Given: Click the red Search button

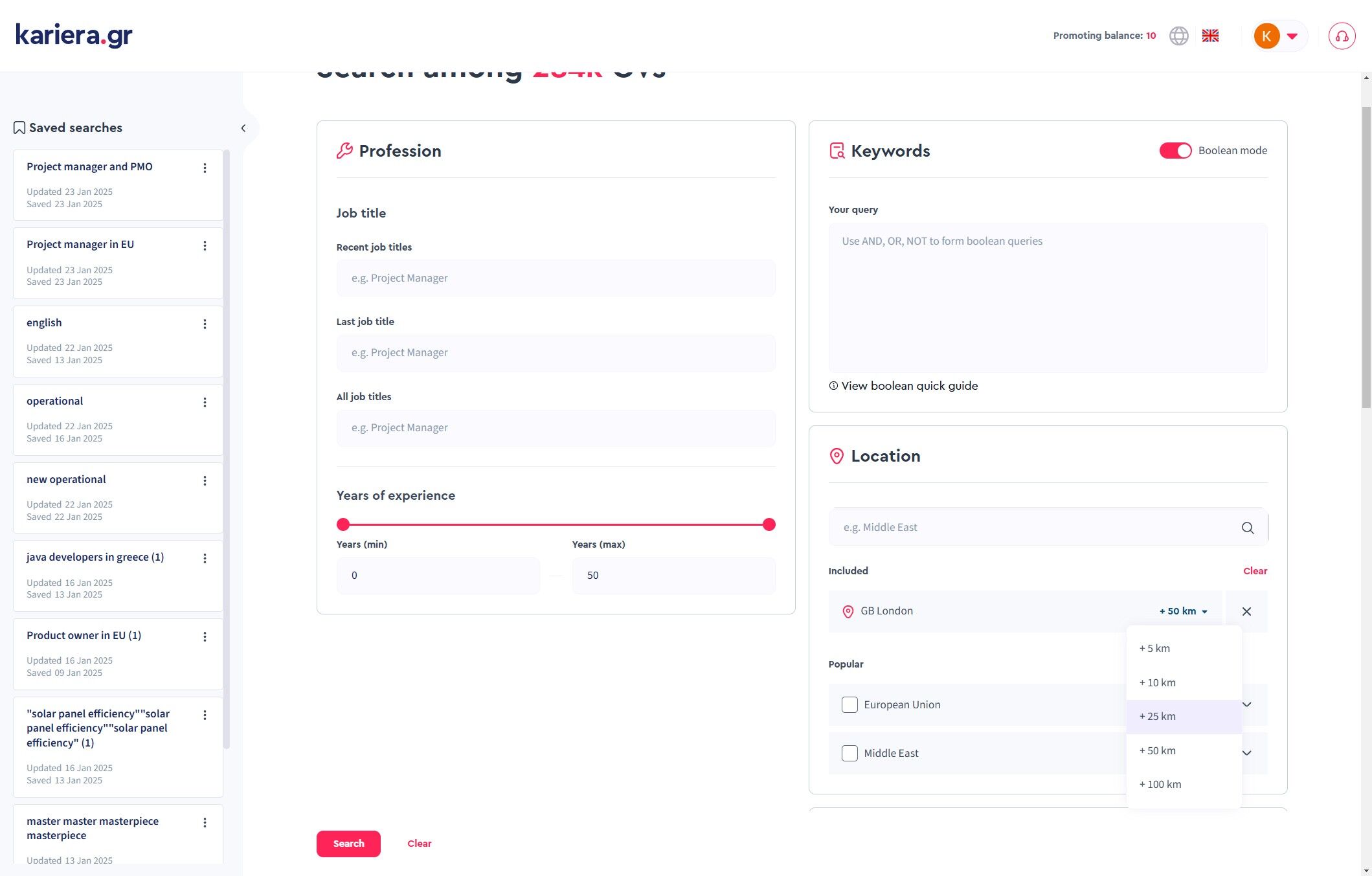Looking at the screenshot, I should pos(348,844).
